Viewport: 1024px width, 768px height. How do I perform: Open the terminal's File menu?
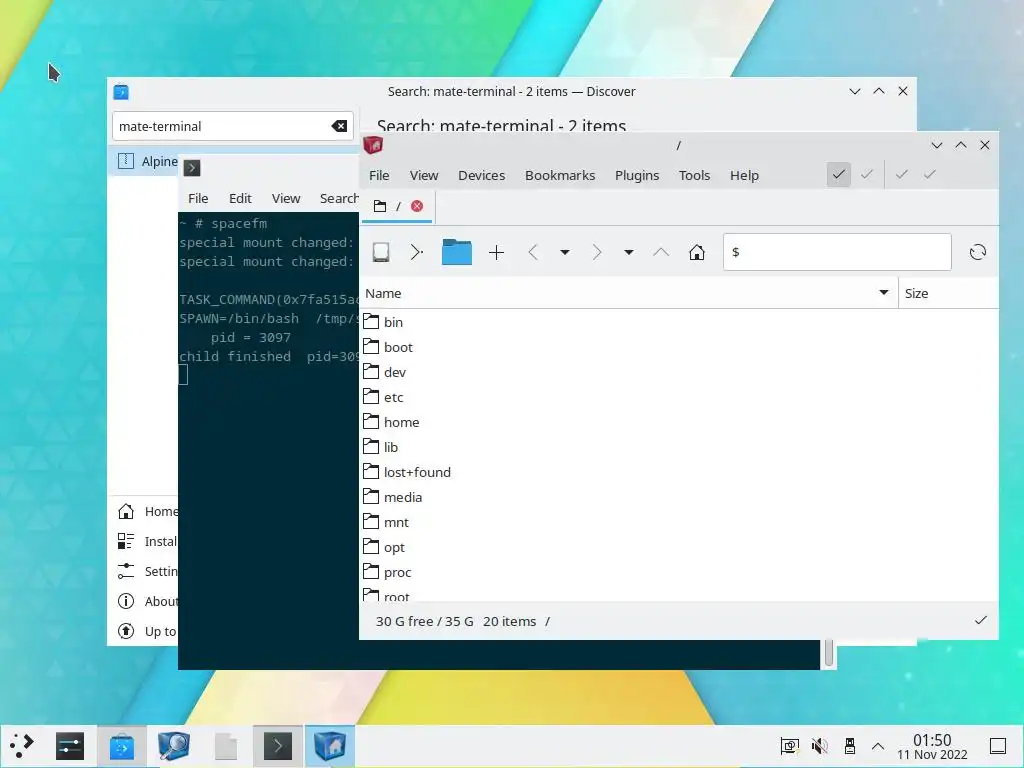click(x=198, y=199)
